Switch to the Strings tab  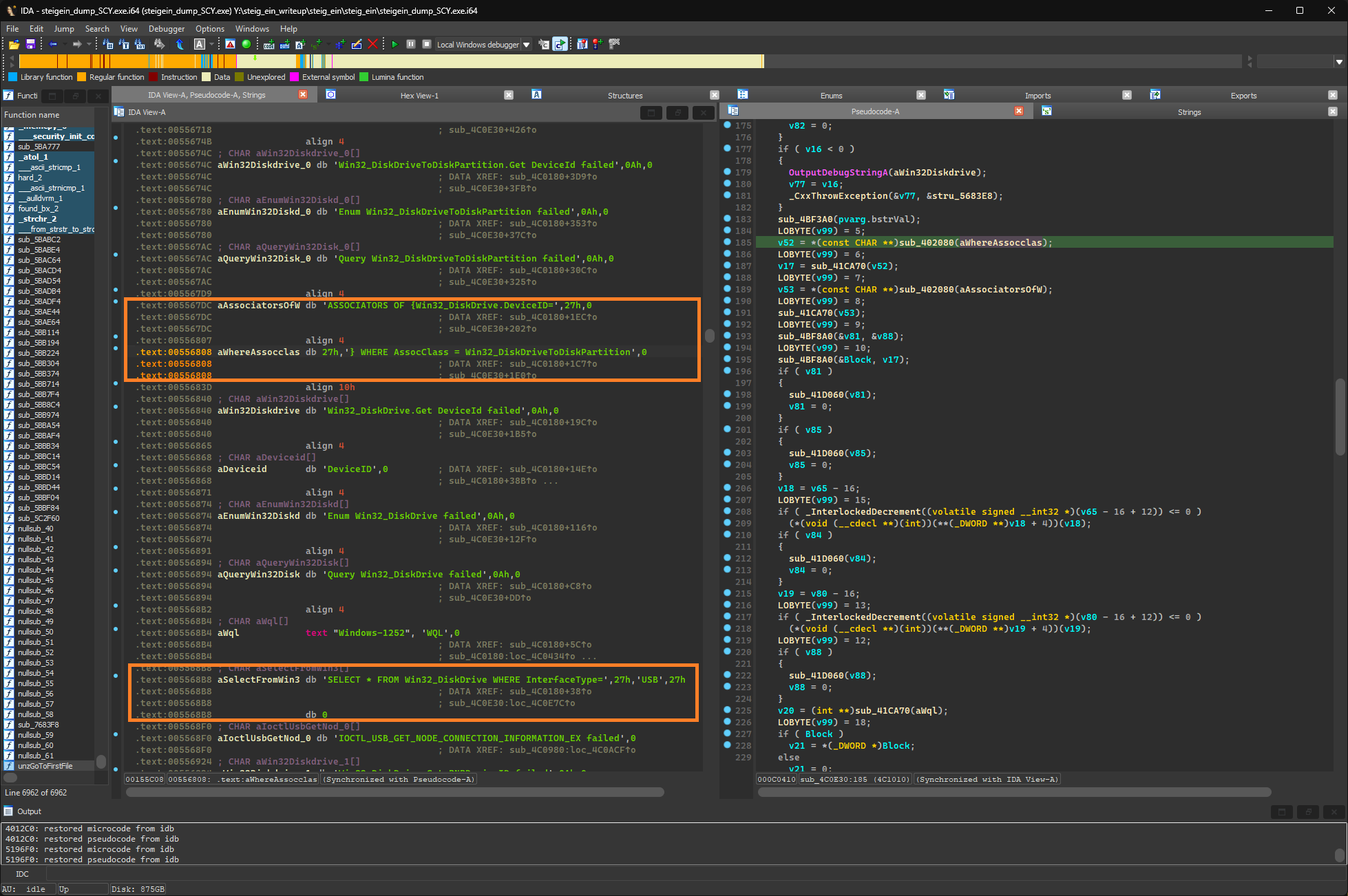(x=1189, y=112)
